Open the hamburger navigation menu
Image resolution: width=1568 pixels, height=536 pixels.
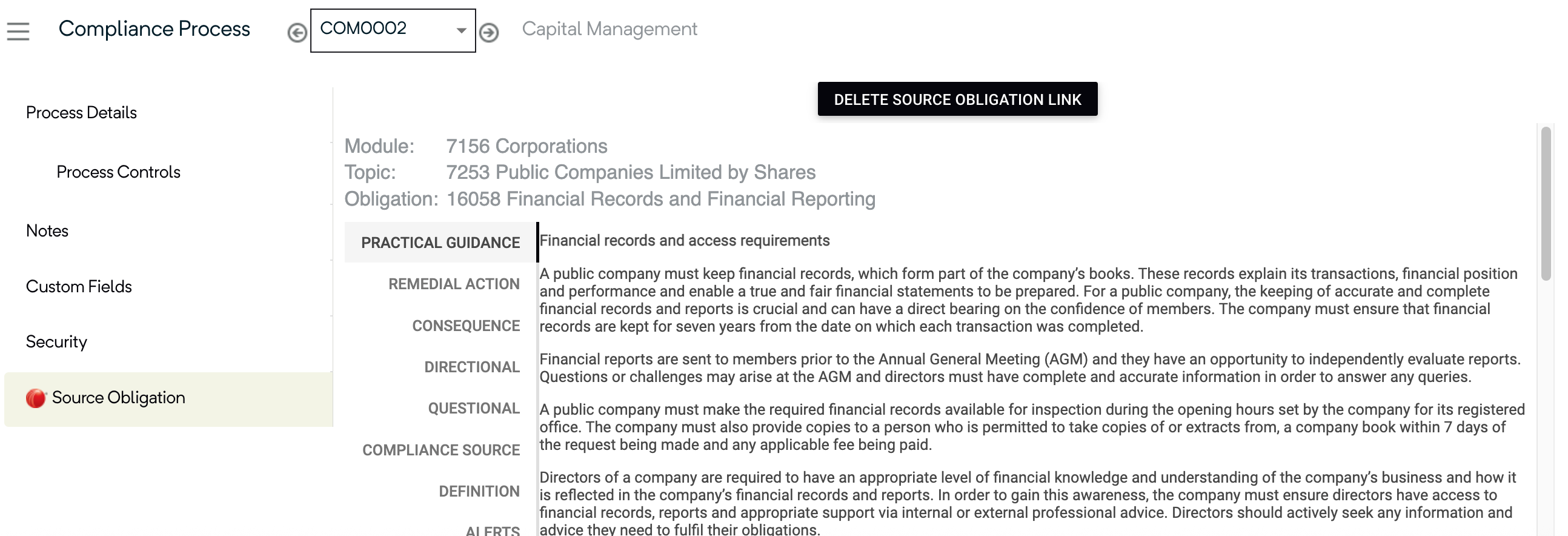18,31
